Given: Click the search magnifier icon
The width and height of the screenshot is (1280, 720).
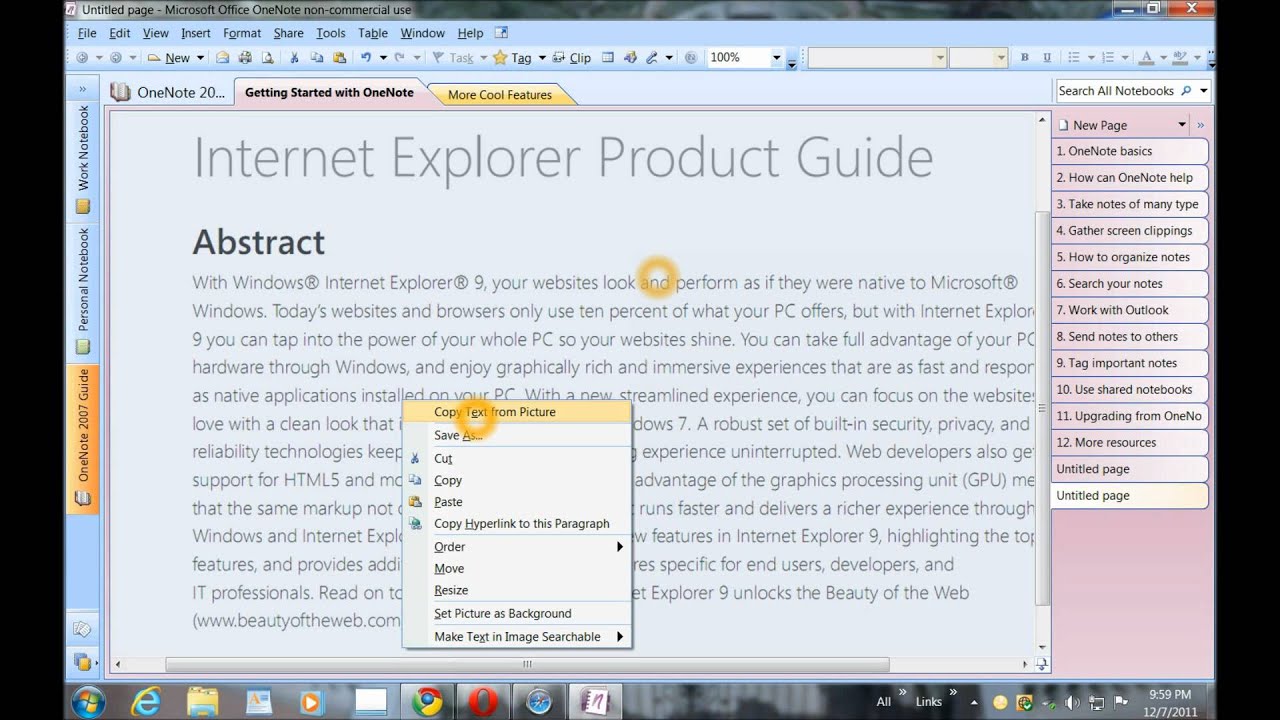Looking at the screenshot, I should (x=1186, y=91).
